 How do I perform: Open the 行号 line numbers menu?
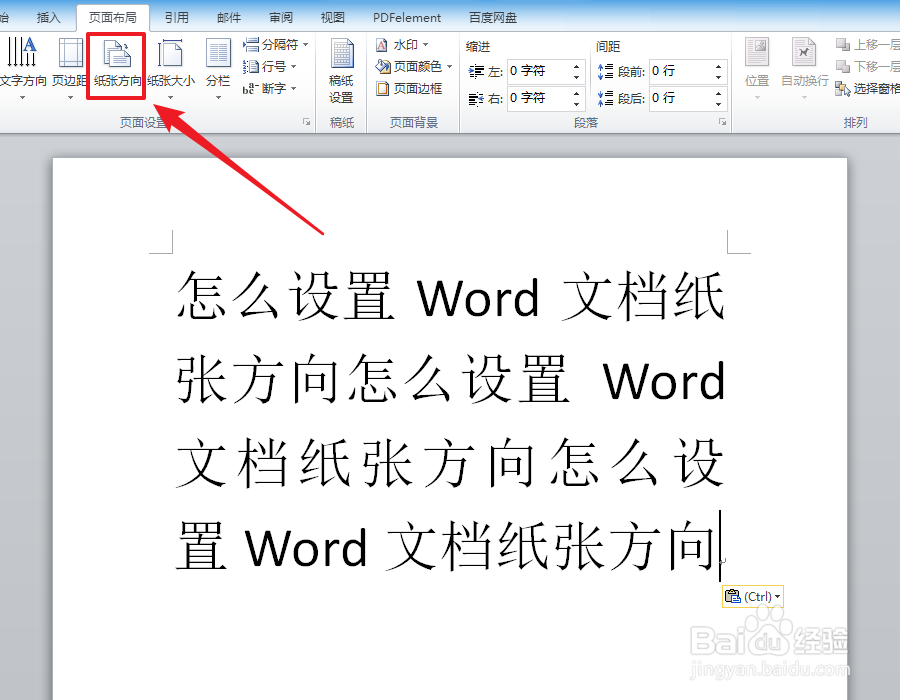tap(270, 67)
